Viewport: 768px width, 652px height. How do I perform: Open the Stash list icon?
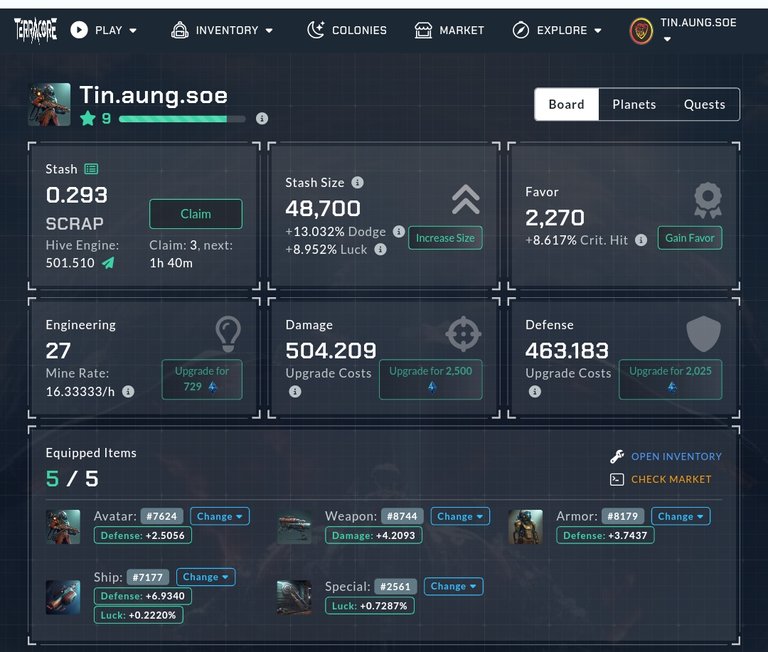point(91,169)
